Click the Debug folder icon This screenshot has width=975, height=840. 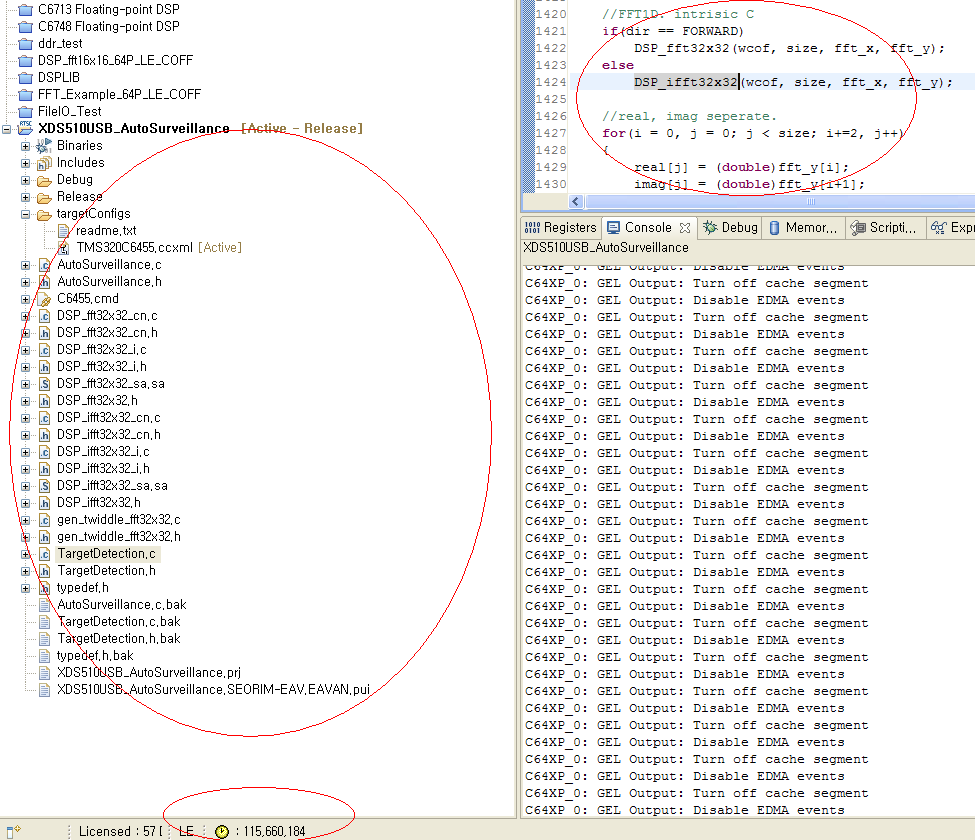[44, 181]
